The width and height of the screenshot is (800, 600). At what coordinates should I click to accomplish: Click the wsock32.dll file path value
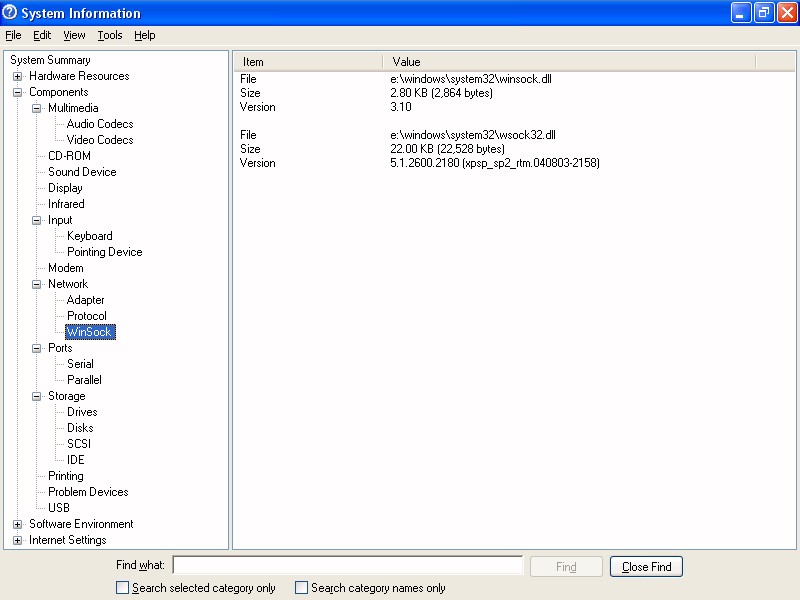pyautogui.click(x=473, y=135)
